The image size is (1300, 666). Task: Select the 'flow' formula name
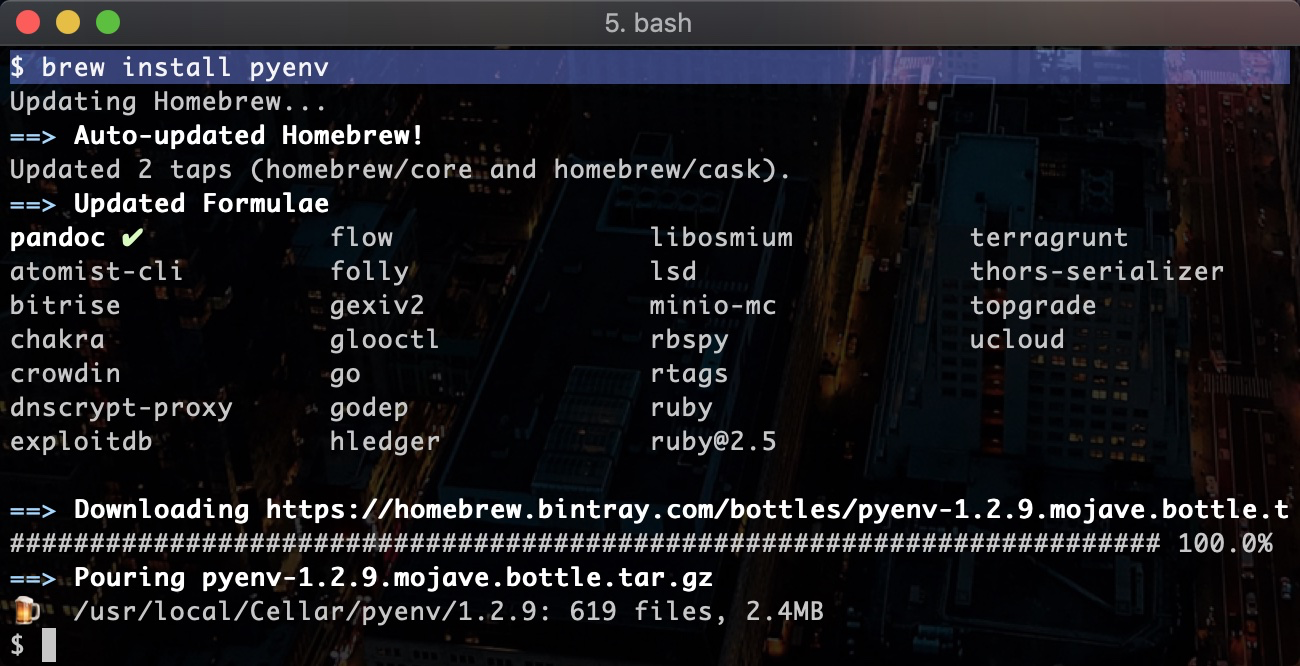[x=361, y=238]
